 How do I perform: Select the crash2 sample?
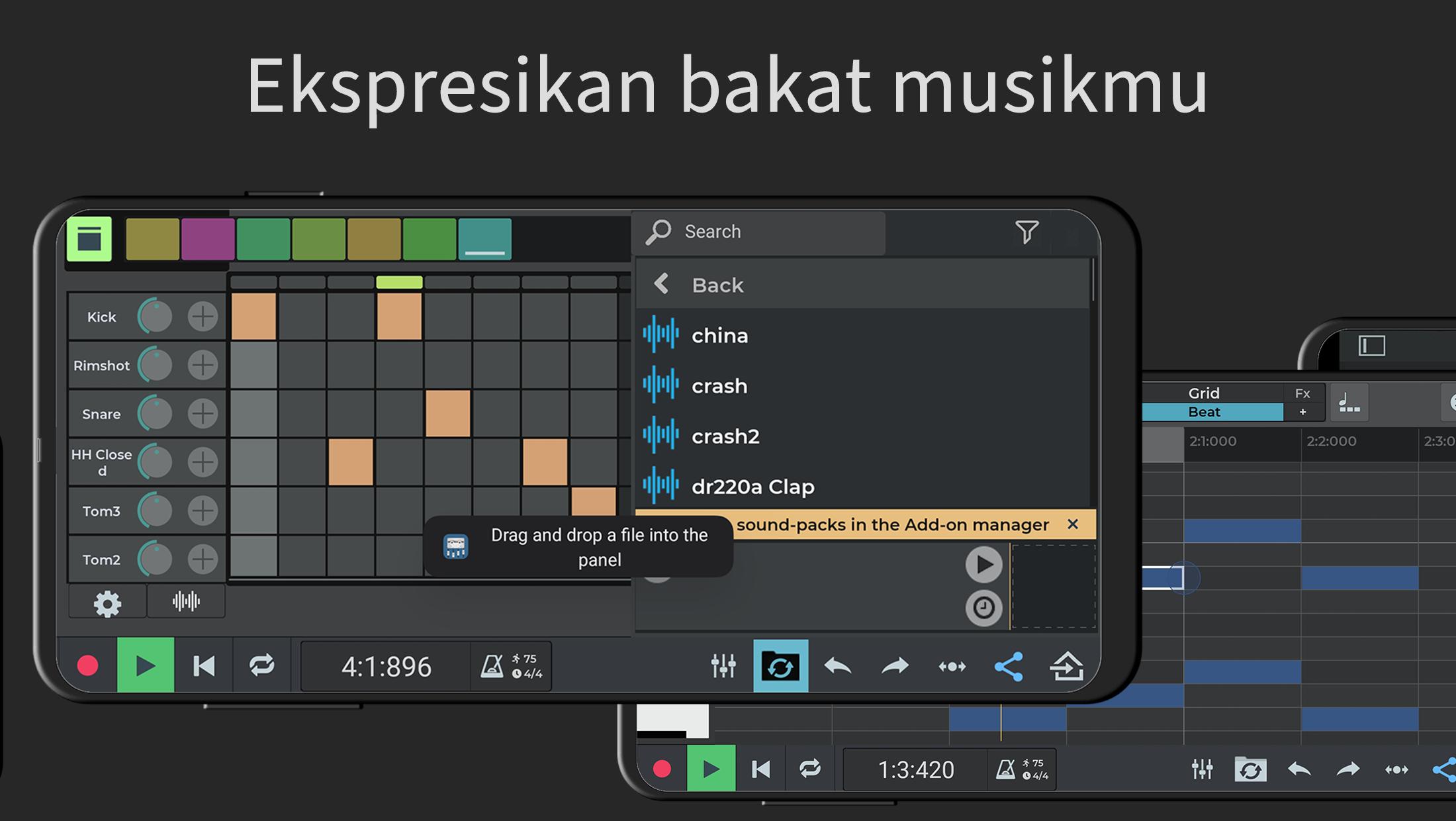point(862,436)
